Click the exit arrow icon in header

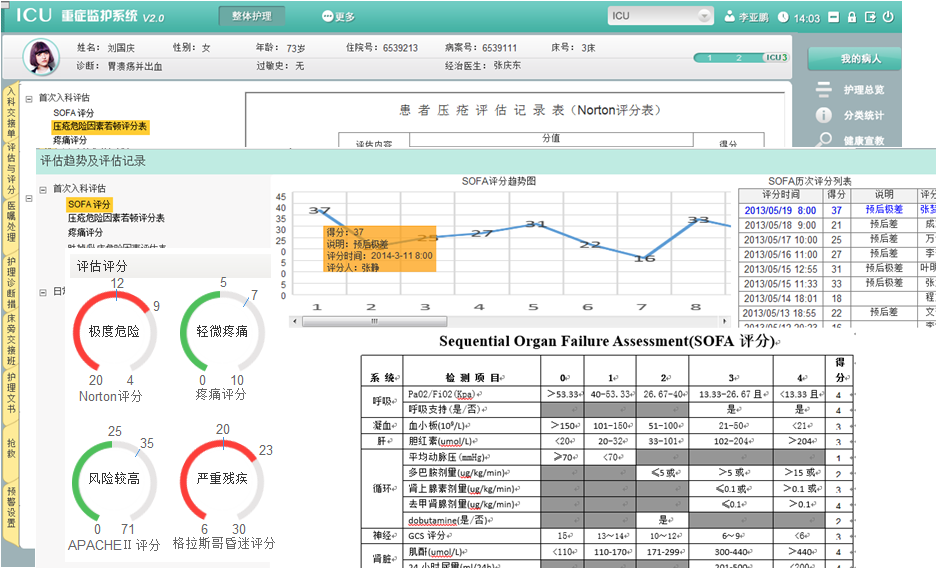(870, 17)
